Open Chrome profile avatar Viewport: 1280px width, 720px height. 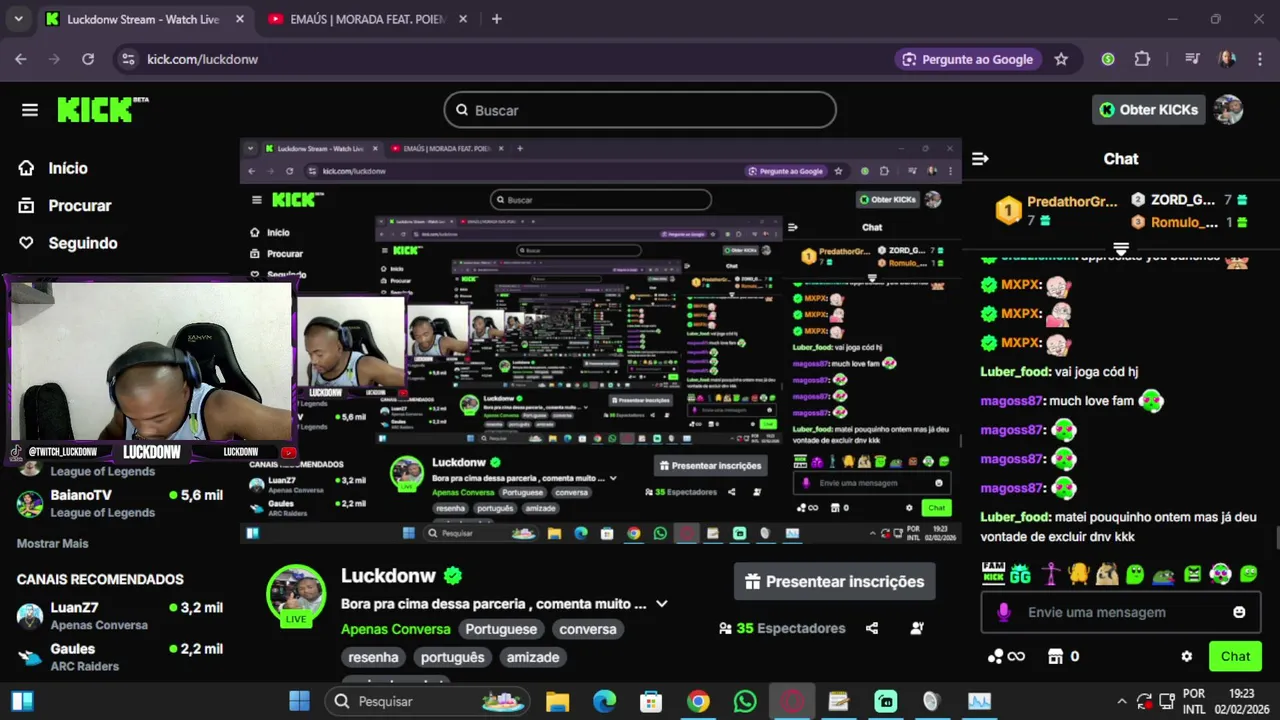click(1227, 59)
